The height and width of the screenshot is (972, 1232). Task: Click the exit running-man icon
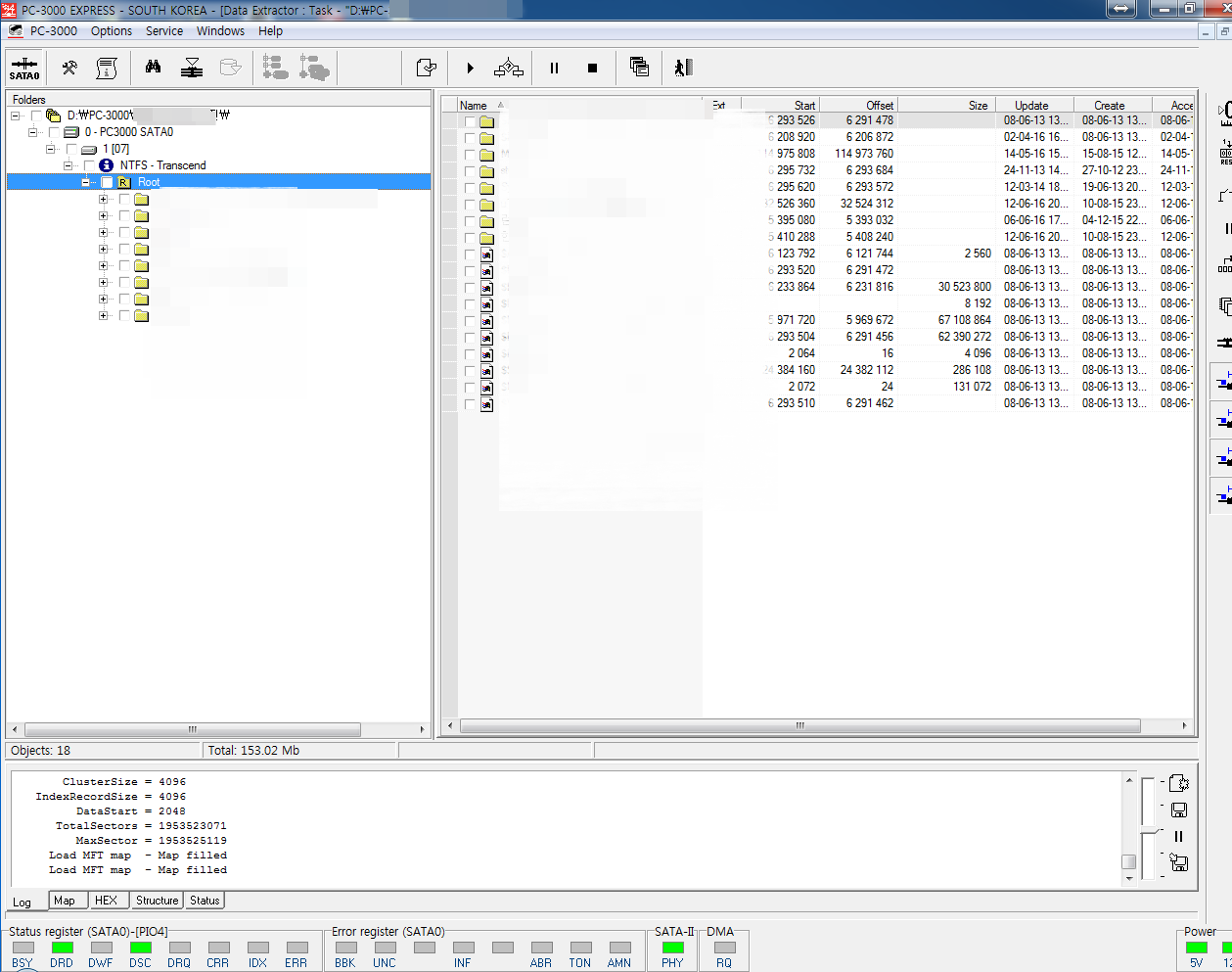683,68
